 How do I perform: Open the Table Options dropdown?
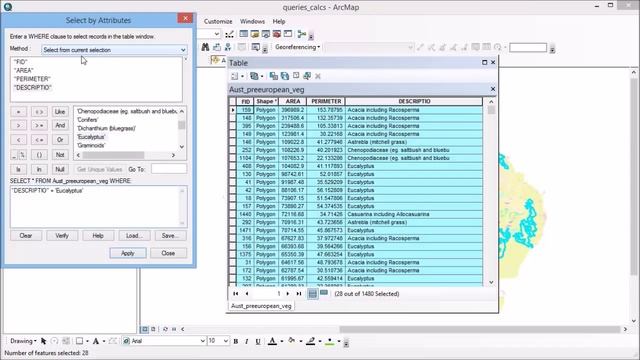[x=237, y=76]
